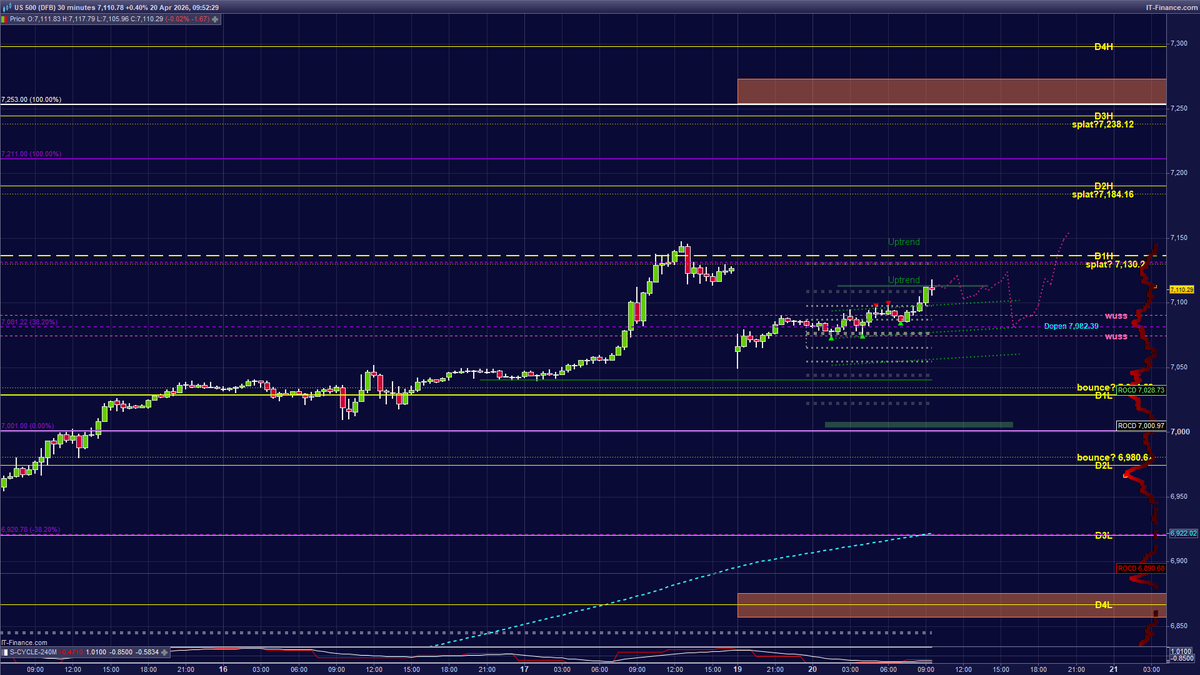Image resolution: width=1200 pixels, height=675 pixels.
Task: Toggle the white square swatch in S-CYCLE-240M legend
Action: click(4, 650)
